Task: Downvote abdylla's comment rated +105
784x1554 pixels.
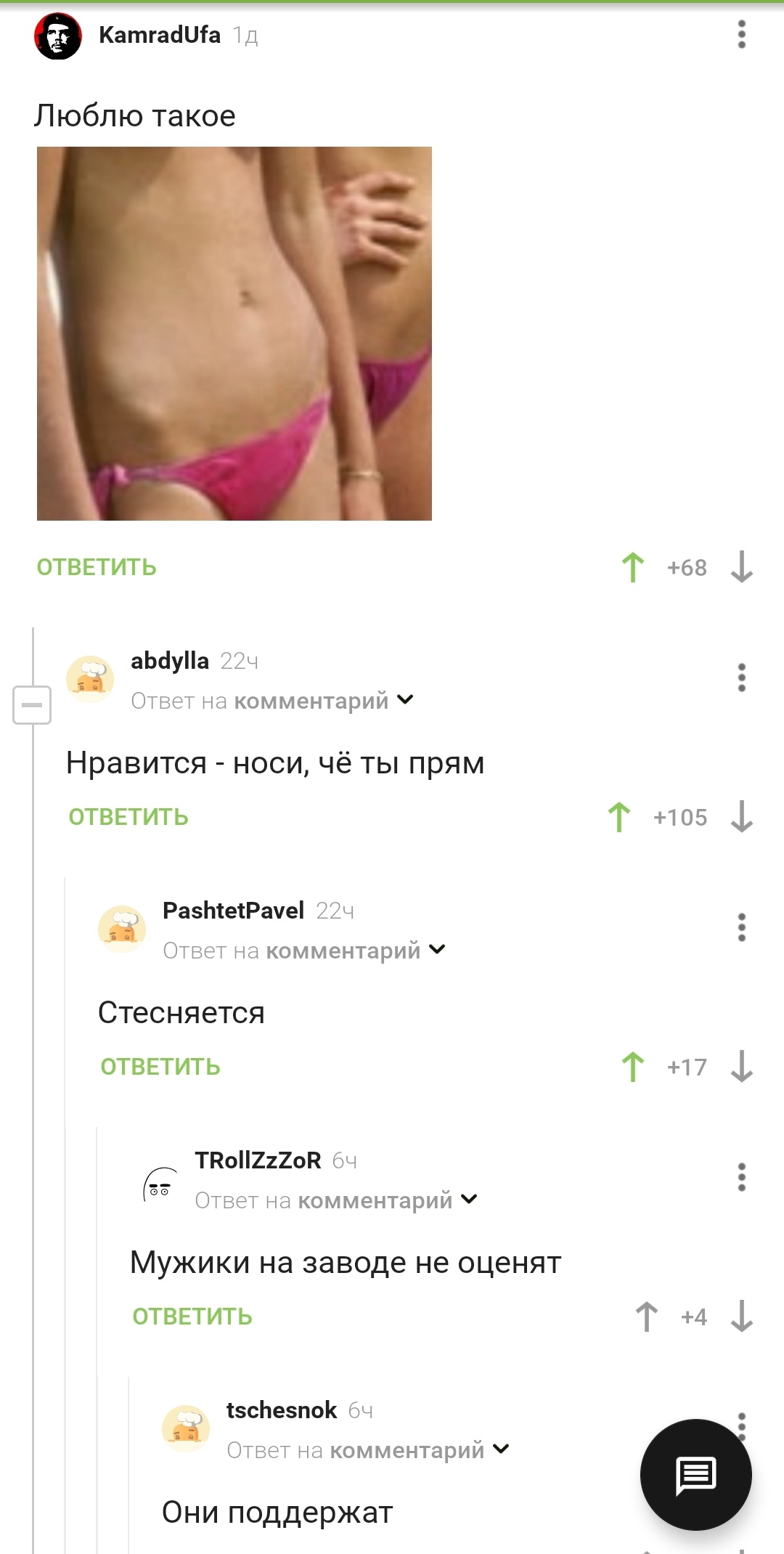Action: tap(741, 817)
